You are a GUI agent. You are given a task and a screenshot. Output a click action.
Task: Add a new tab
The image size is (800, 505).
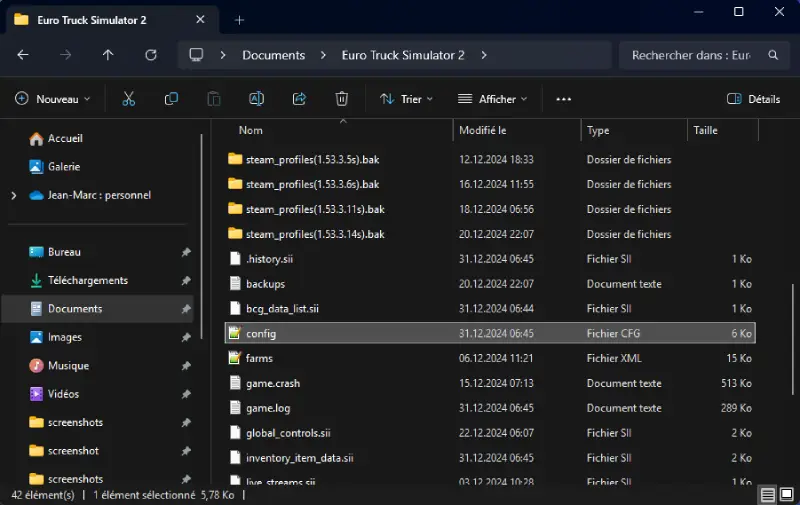(x=239, y=19)
